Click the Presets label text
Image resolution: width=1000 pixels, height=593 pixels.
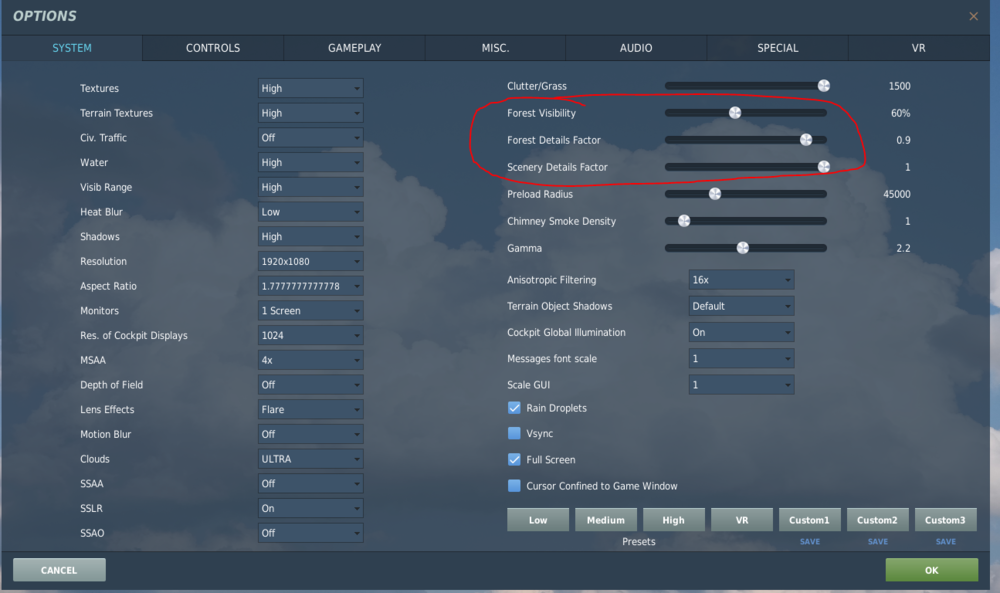point(638,541)
